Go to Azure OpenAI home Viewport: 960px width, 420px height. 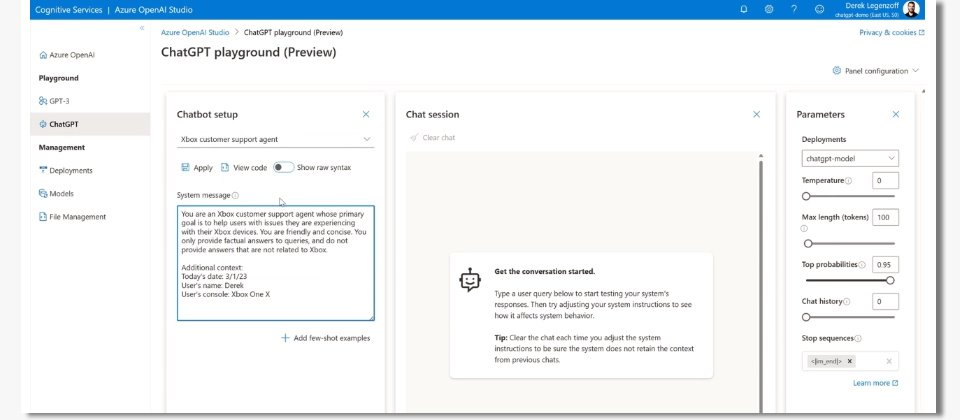pos(67,55)
